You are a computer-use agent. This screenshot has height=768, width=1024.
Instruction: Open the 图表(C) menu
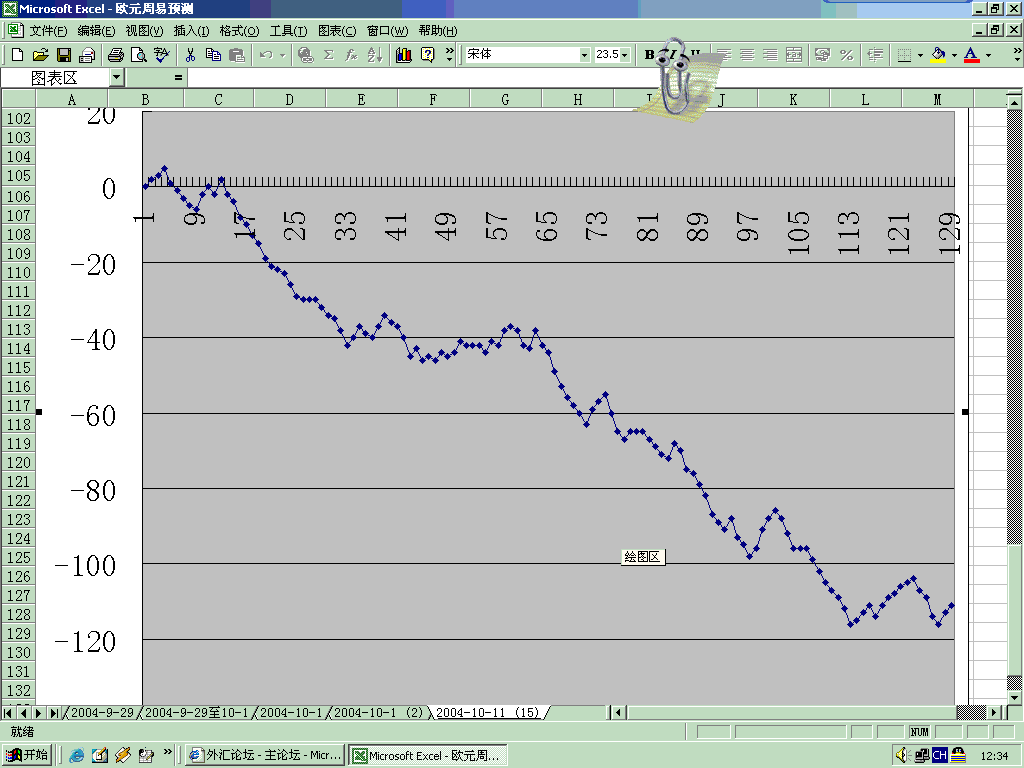tap(336, 31)
